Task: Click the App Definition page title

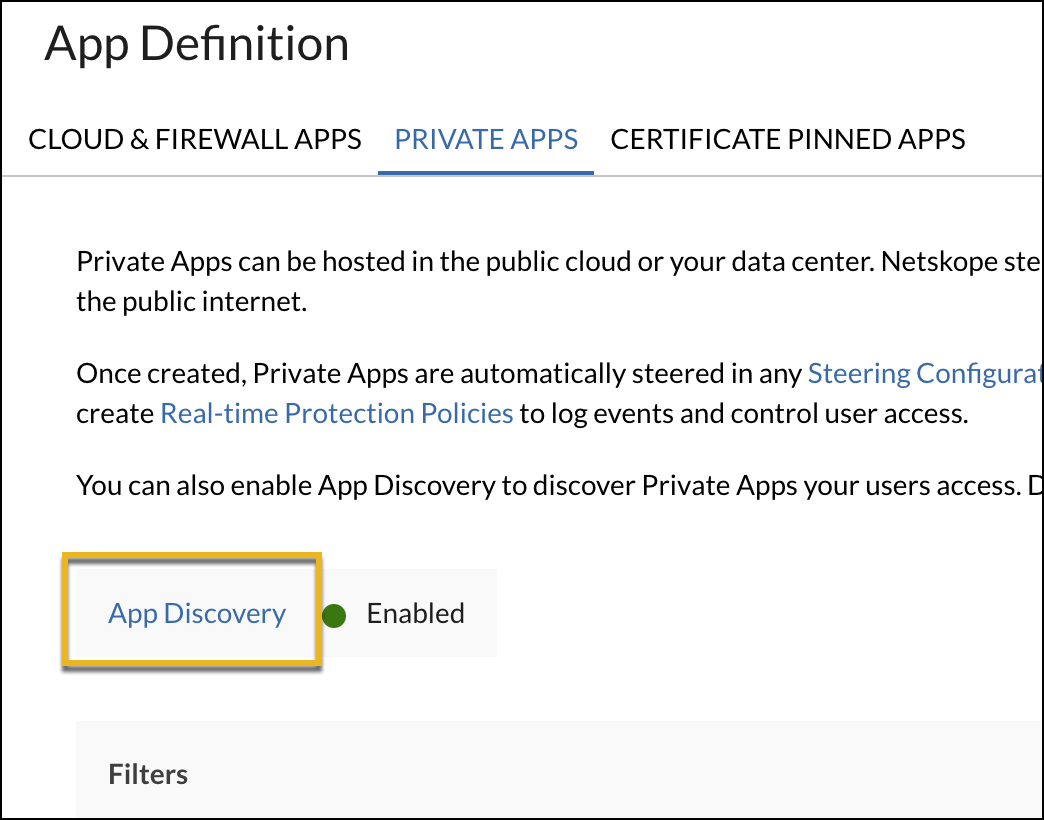Action: point(197,44)
